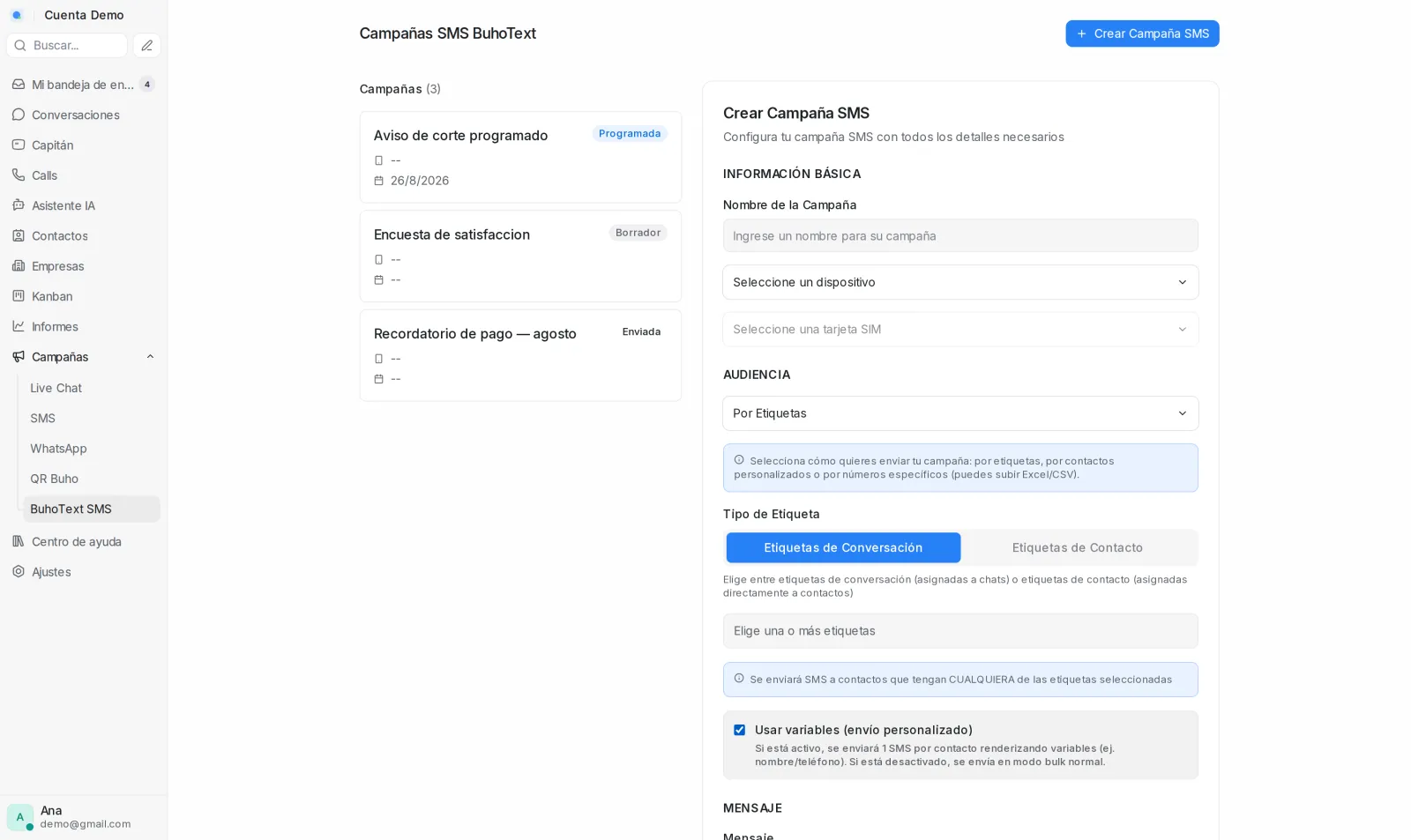Screen dimensions: 1411x840
Task: Click calendar icon in Recordatorio de pago card
Action: [379, 379]
